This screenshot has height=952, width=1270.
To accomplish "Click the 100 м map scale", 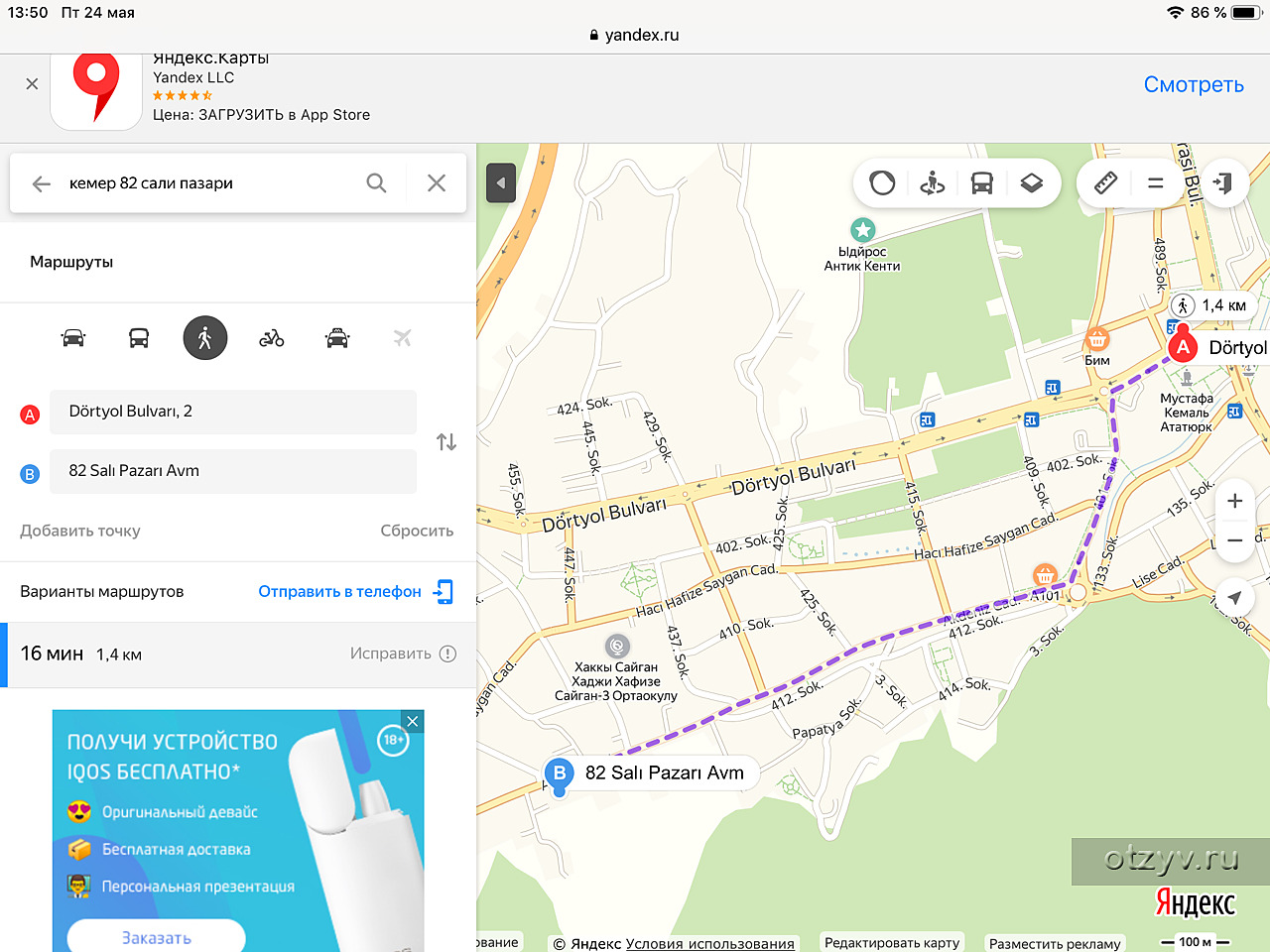I will [x=1196, y=941].
